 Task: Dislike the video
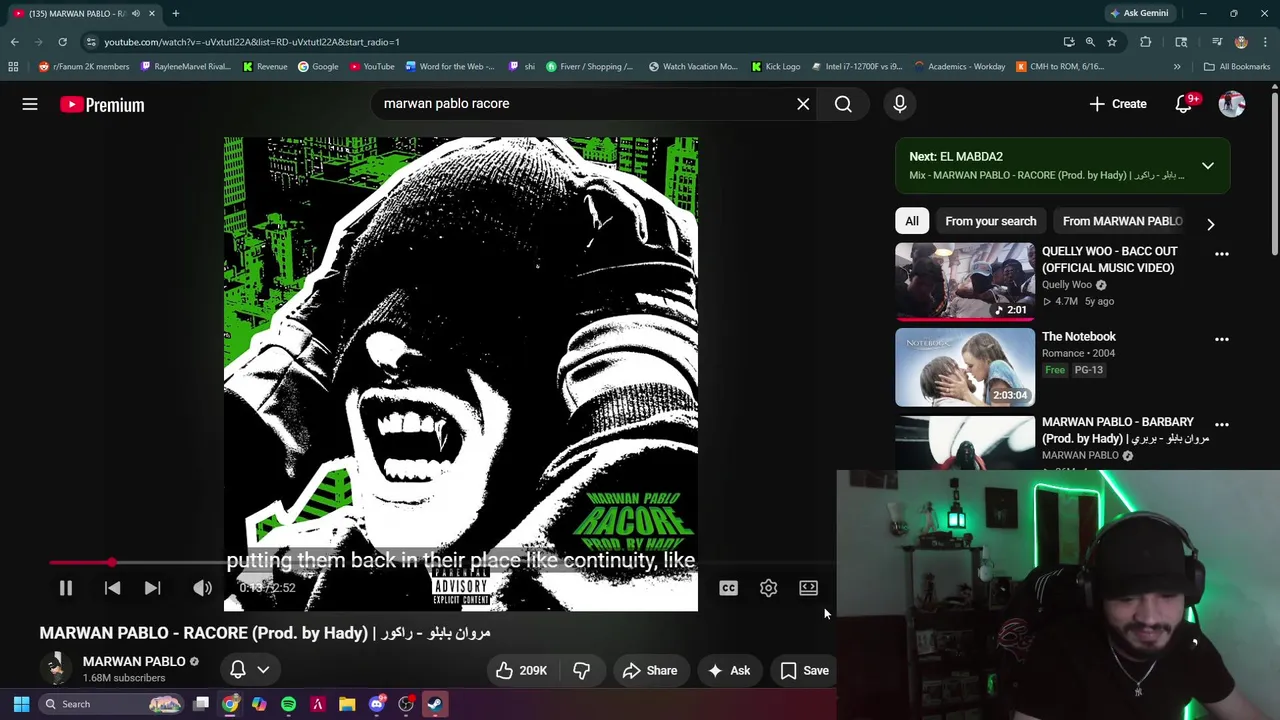581,671
